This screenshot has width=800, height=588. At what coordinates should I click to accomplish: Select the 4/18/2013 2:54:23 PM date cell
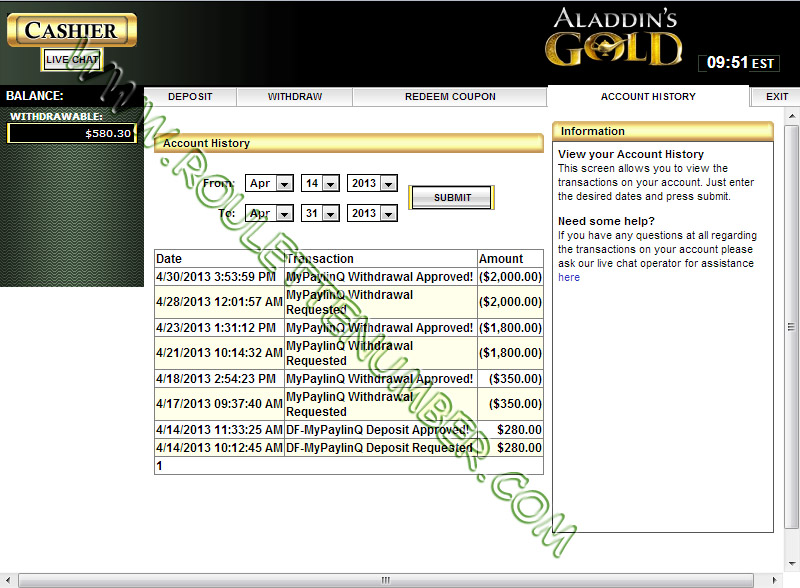coord(219,379)
